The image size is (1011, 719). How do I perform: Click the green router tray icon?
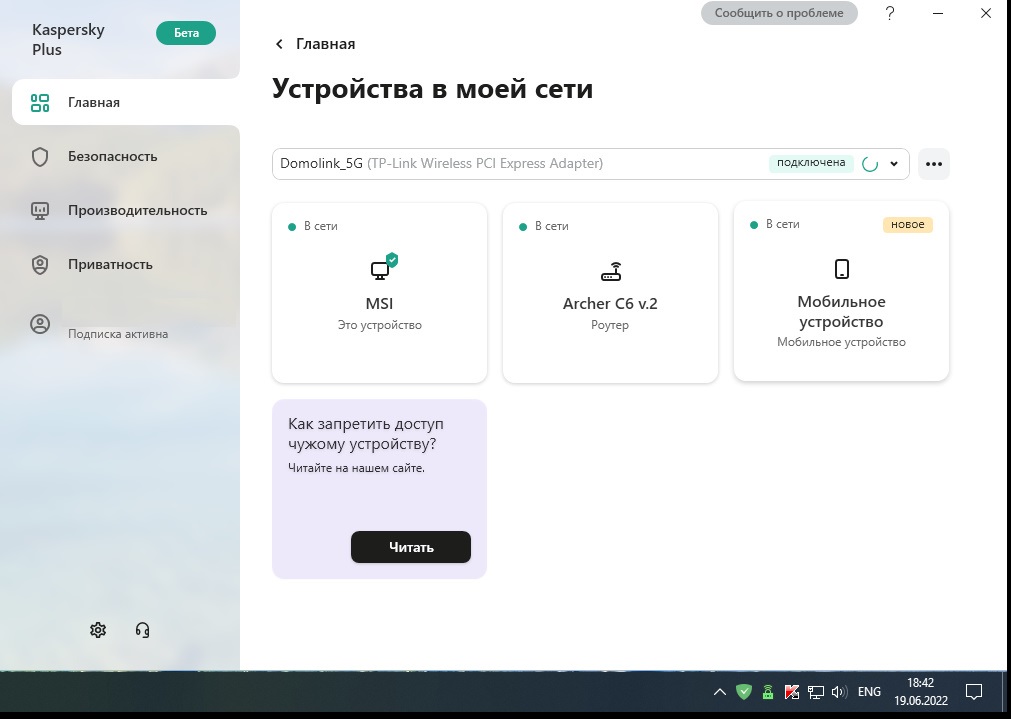(768, 693)
